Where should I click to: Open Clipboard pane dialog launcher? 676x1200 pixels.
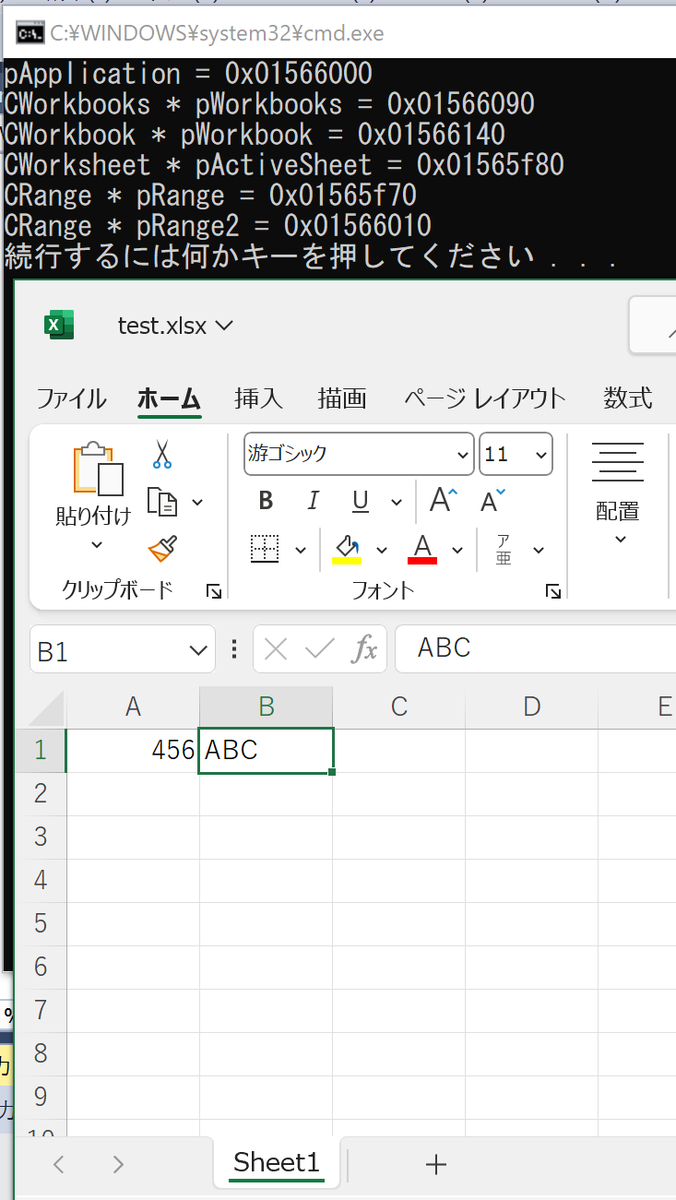pos(213,592)
